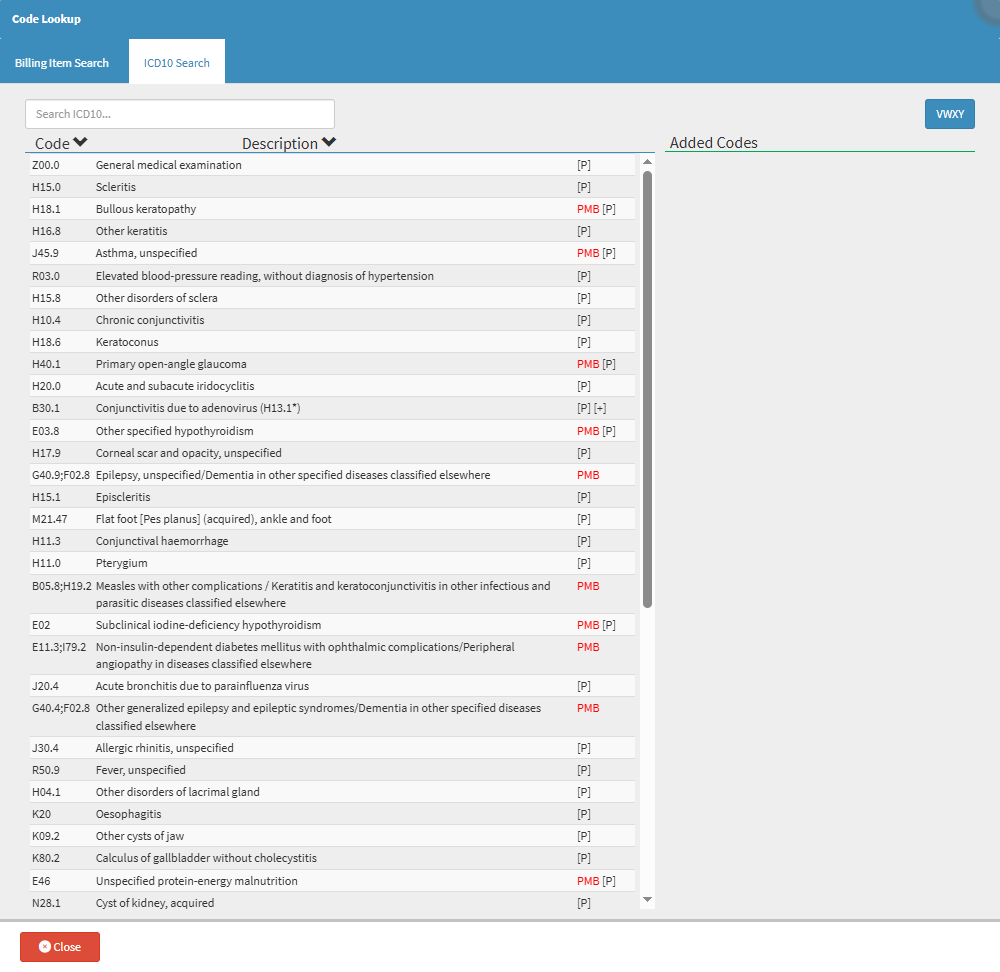The image size is (1000, 972).
Task: Pick J20.4 Acute bronchitis parainfluenza virus
Action: (x=332, y=686)
